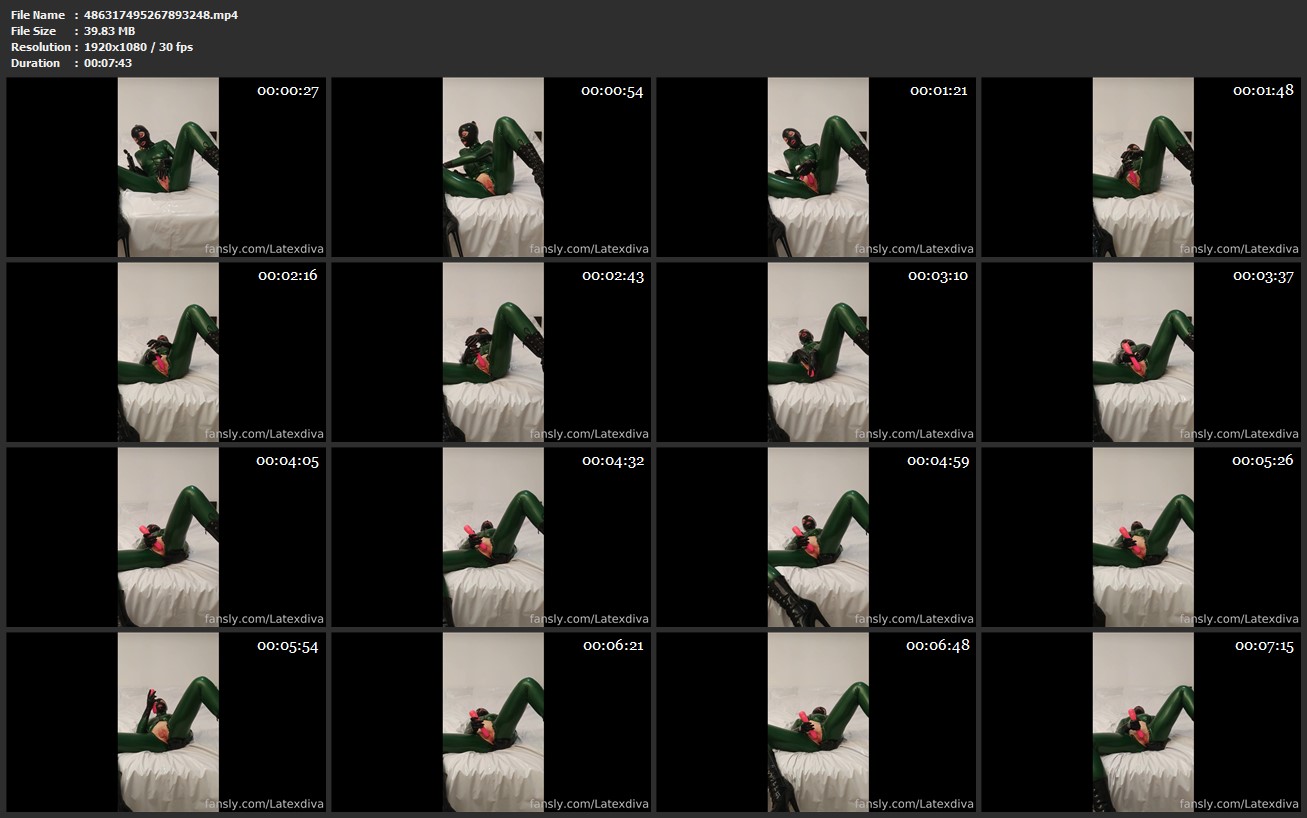Select the thumbnail frame stamped 00:00:27
The height and width of the screenshot is (818, 1307).
(x=166, y=167)
